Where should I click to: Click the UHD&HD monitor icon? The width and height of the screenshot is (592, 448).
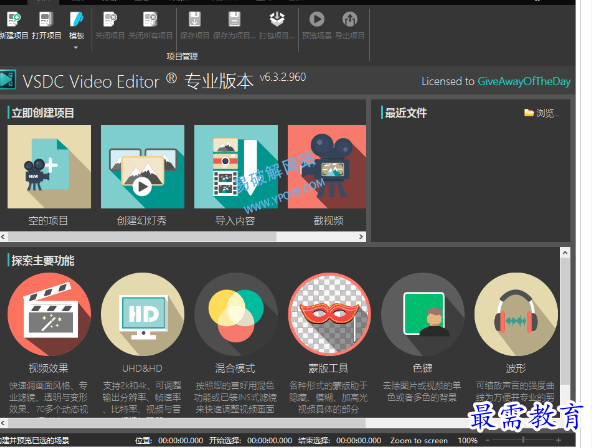(x=142, y=314)
